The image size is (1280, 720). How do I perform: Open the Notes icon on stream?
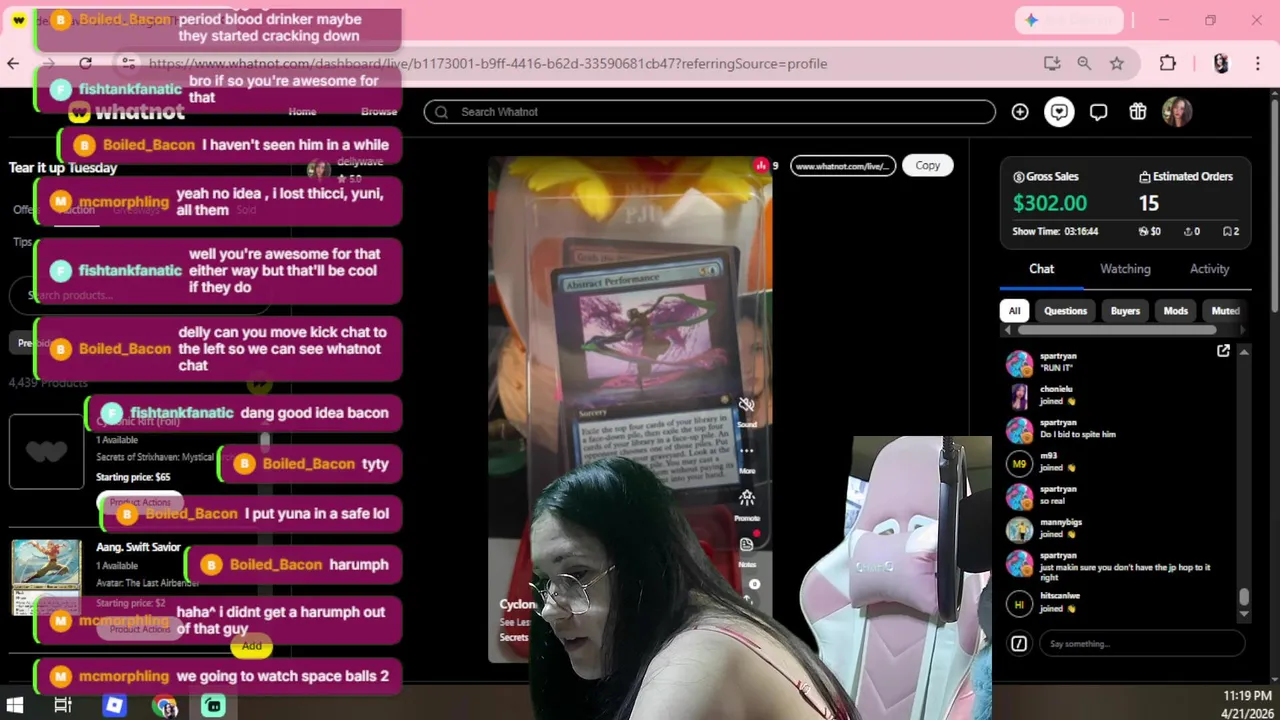click(747, 545)
